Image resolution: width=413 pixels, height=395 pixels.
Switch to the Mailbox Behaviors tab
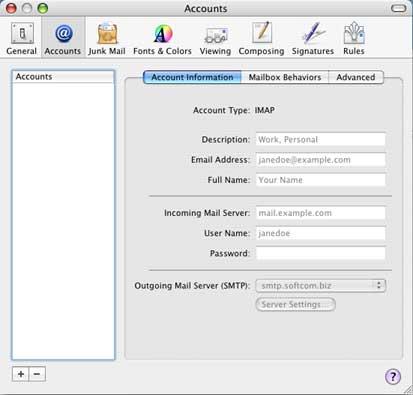tap(285, 77)
